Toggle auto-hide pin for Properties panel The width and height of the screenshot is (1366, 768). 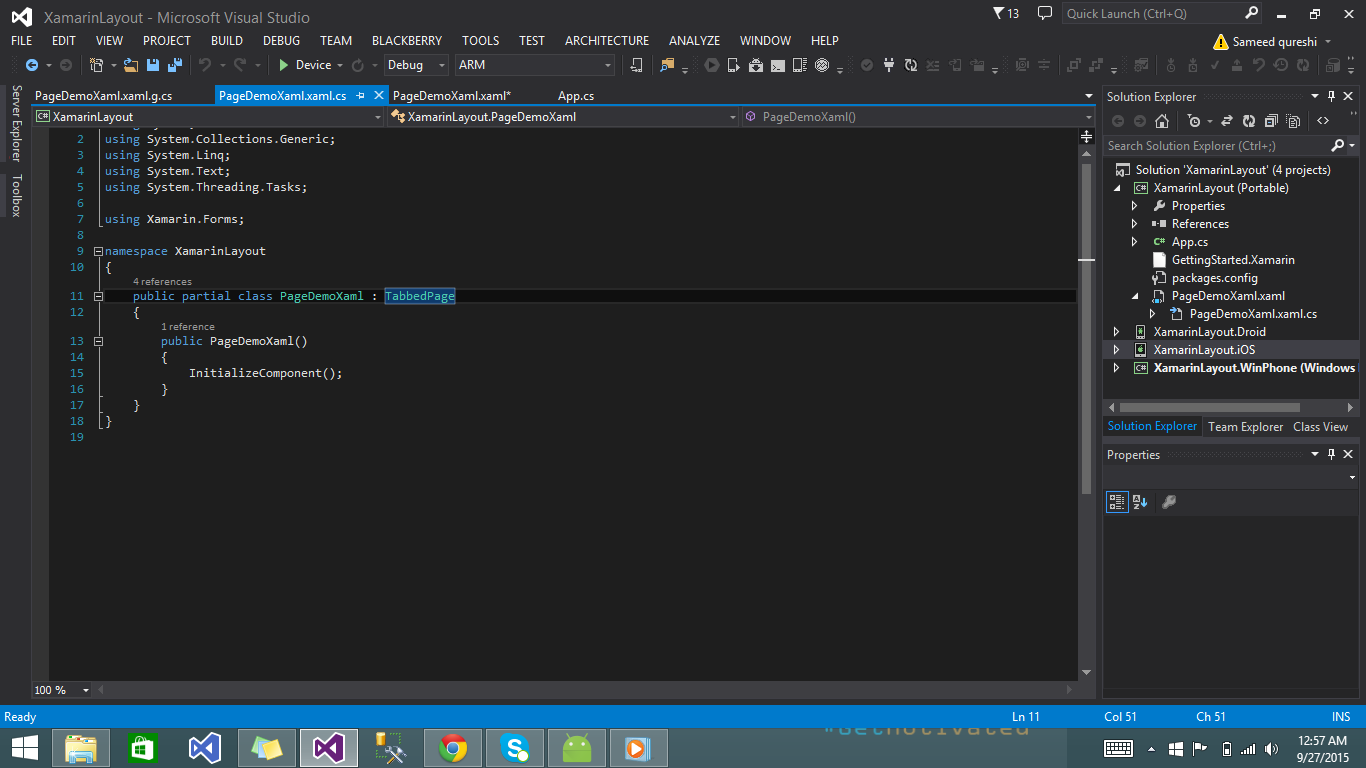(1331, 455)
